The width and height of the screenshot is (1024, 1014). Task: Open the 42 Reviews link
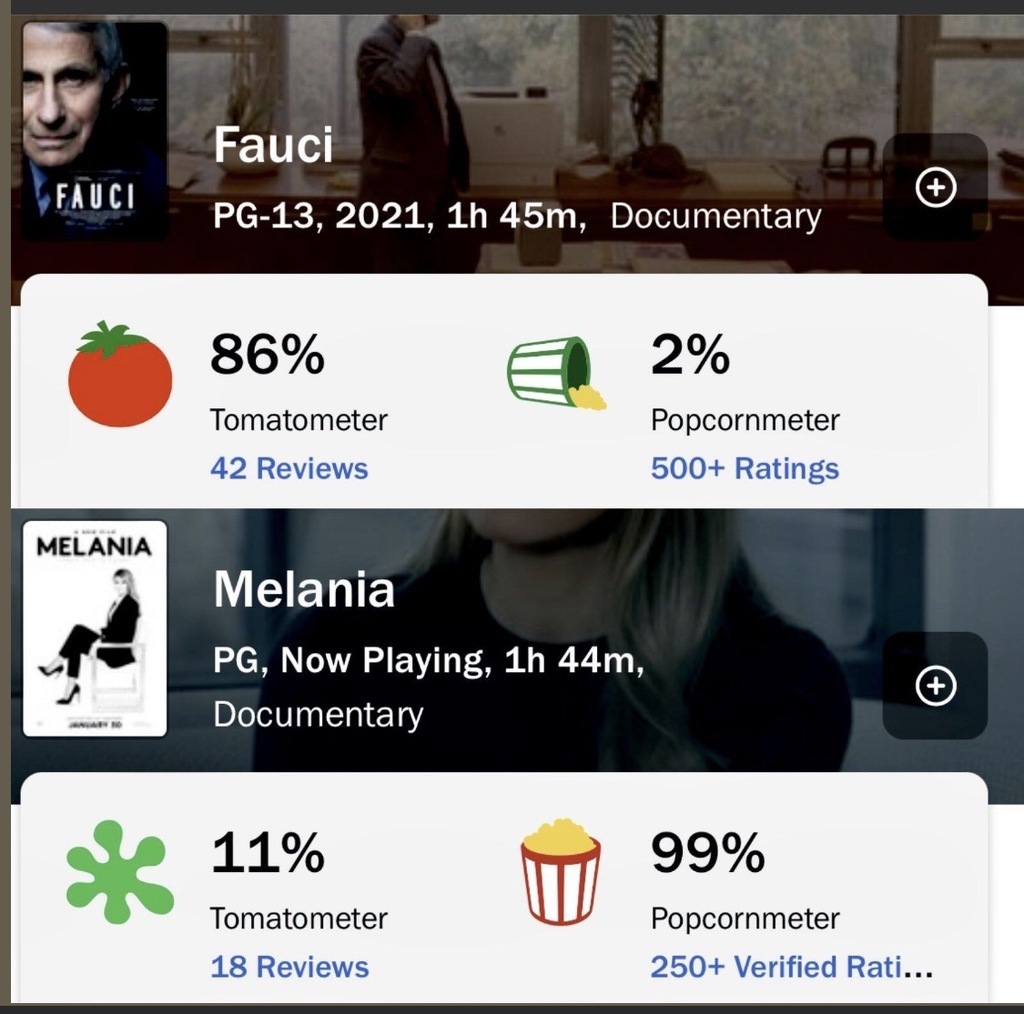tap(289, 468)
